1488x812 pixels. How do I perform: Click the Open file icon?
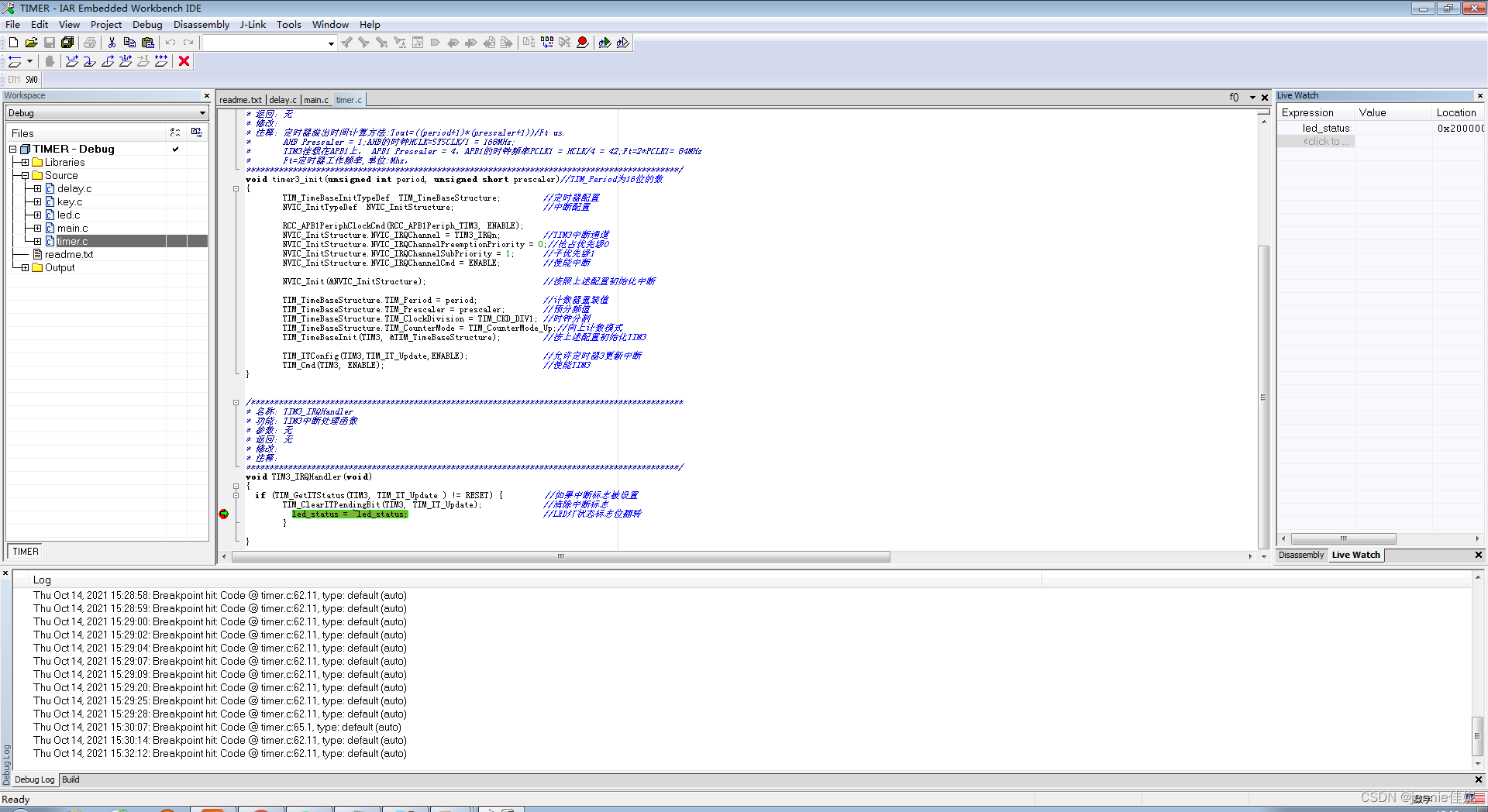[x=31, y=43]
